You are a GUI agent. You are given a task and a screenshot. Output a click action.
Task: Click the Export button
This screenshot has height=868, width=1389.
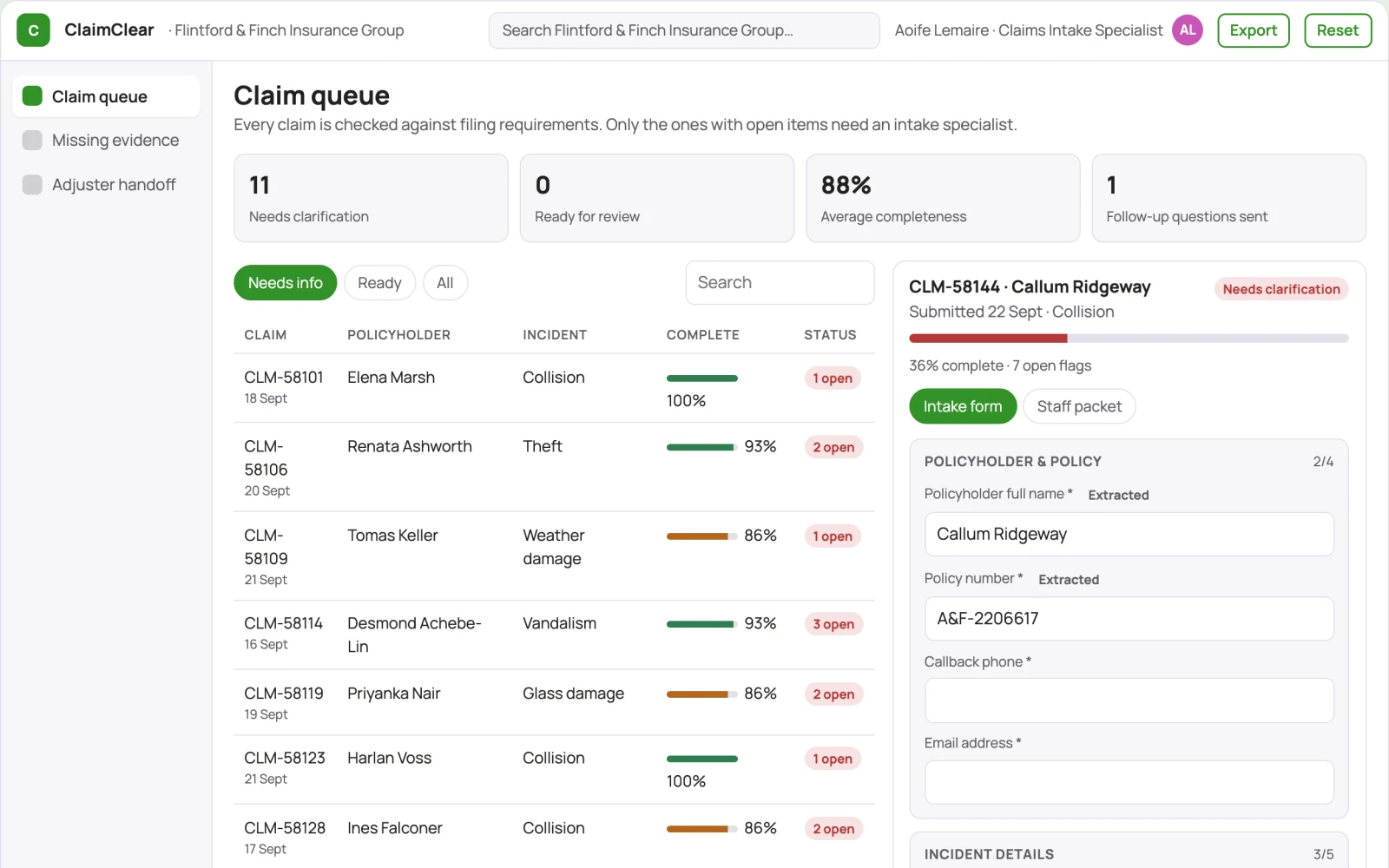(x=1253, y=30)
